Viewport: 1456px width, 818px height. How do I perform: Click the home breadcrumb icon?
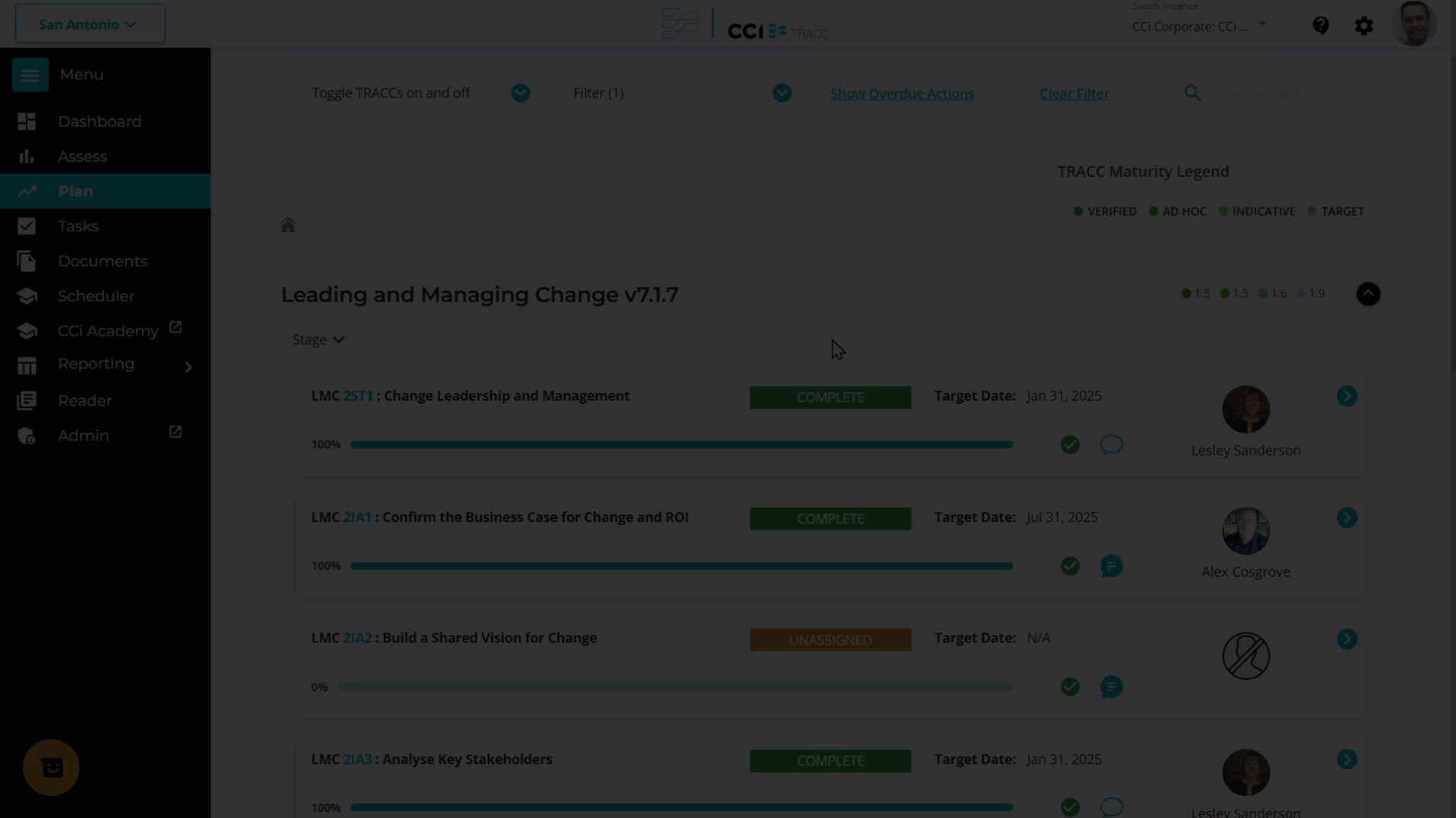[x=288, y=225]
